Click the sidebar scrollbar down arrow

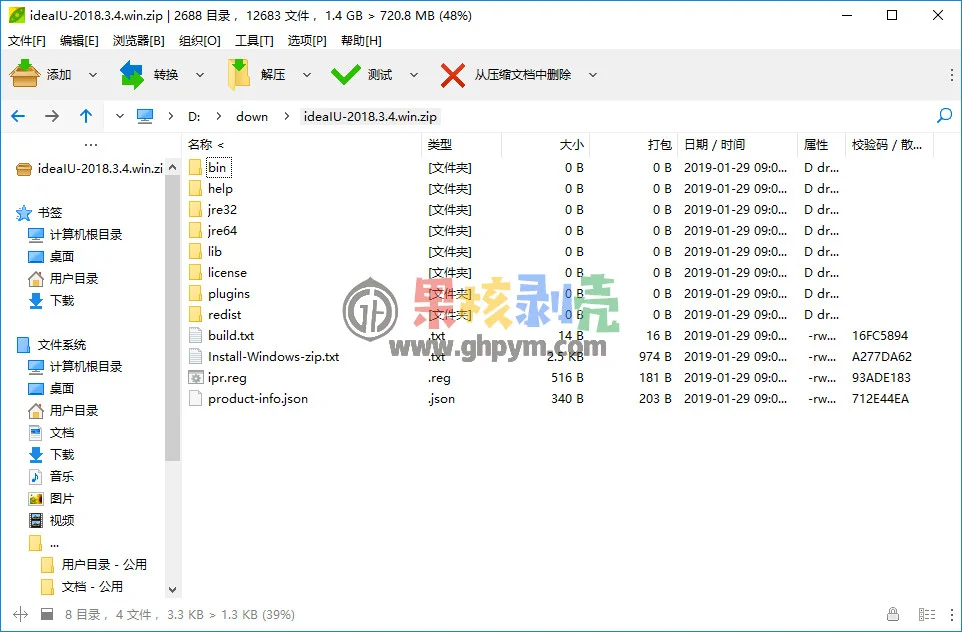172,590
